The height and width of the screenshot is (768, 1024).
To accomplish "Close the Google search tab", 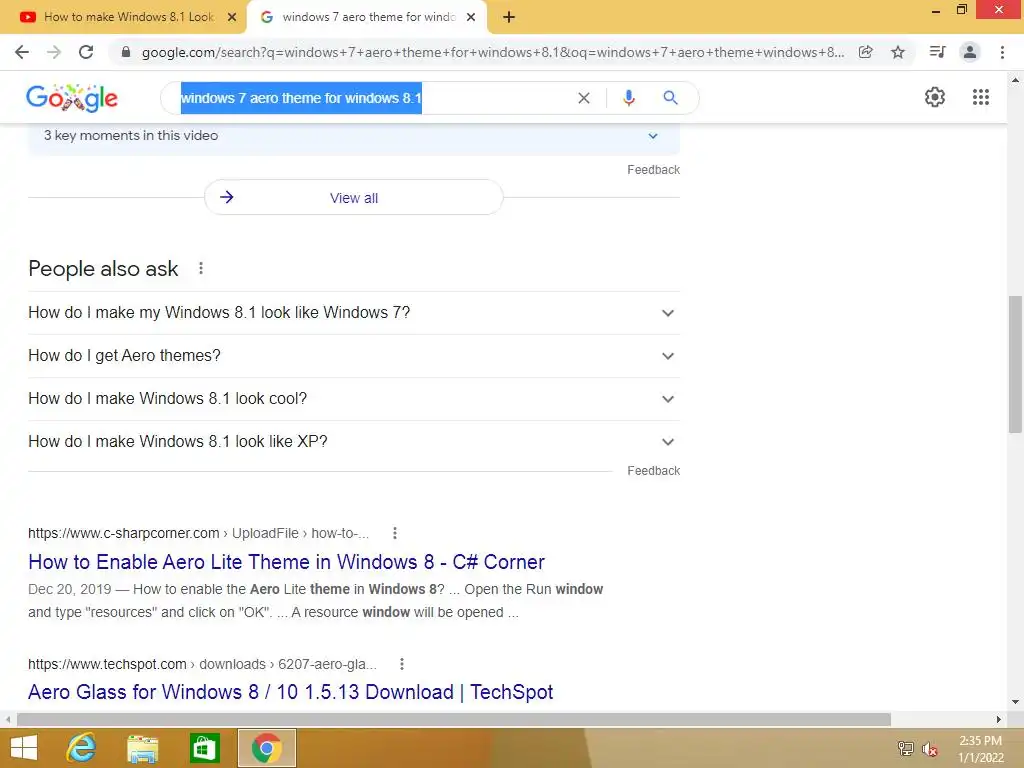I will tap(471, 17).
